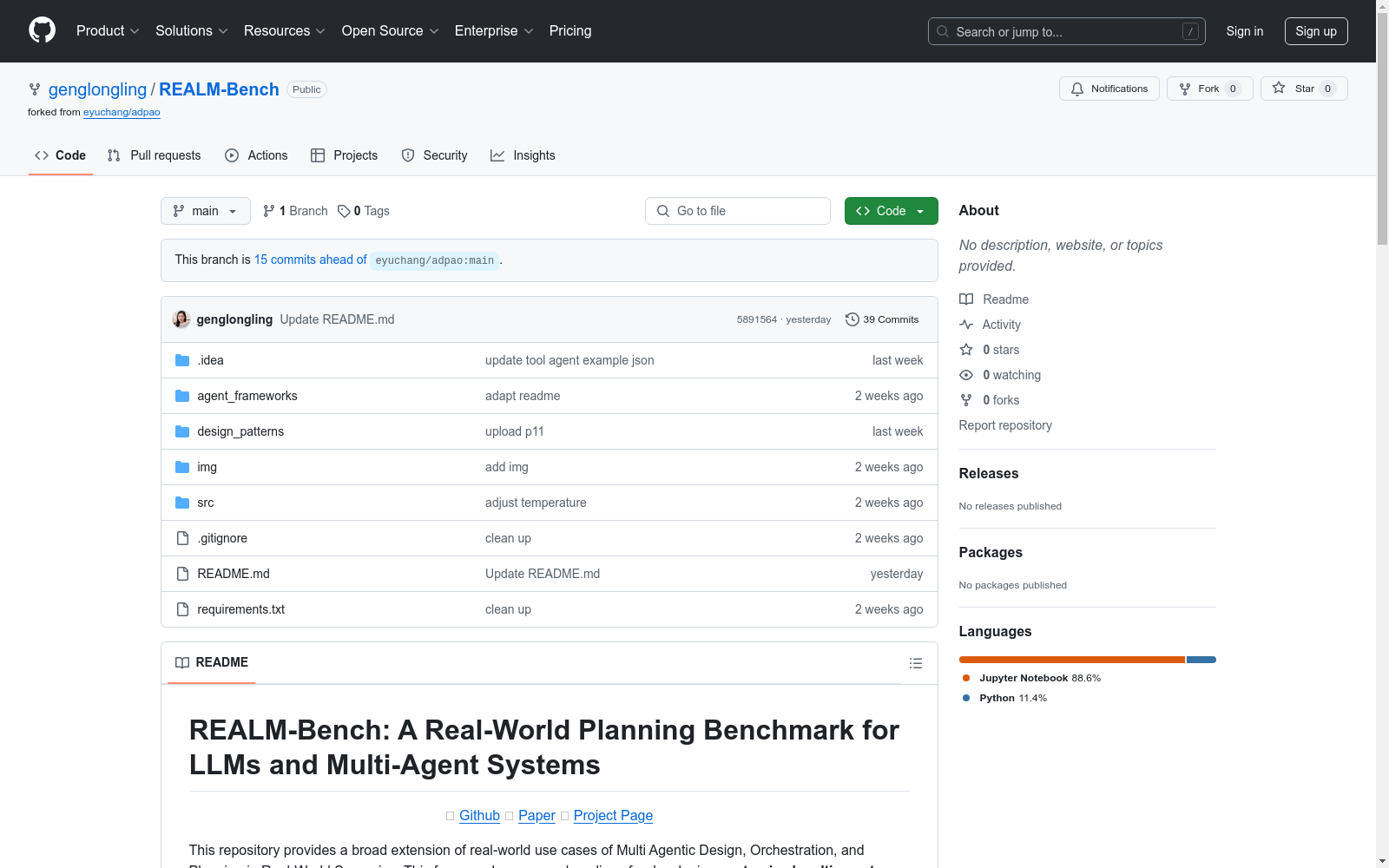Viewport: 1389px width, 868px height.
Task: Open the 'update tool agent example json' commit
Action: tap(569, 360)
